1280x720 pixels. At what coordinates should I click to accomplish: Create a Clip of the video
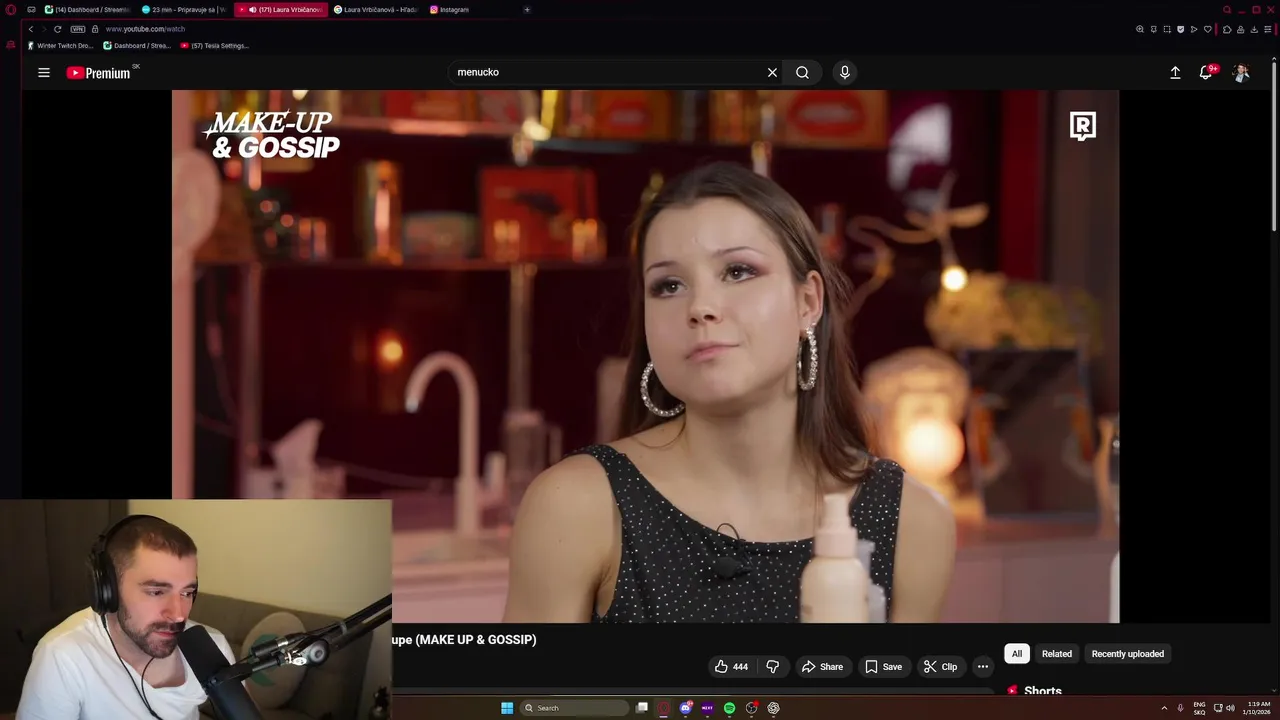(x=940, y=667)
